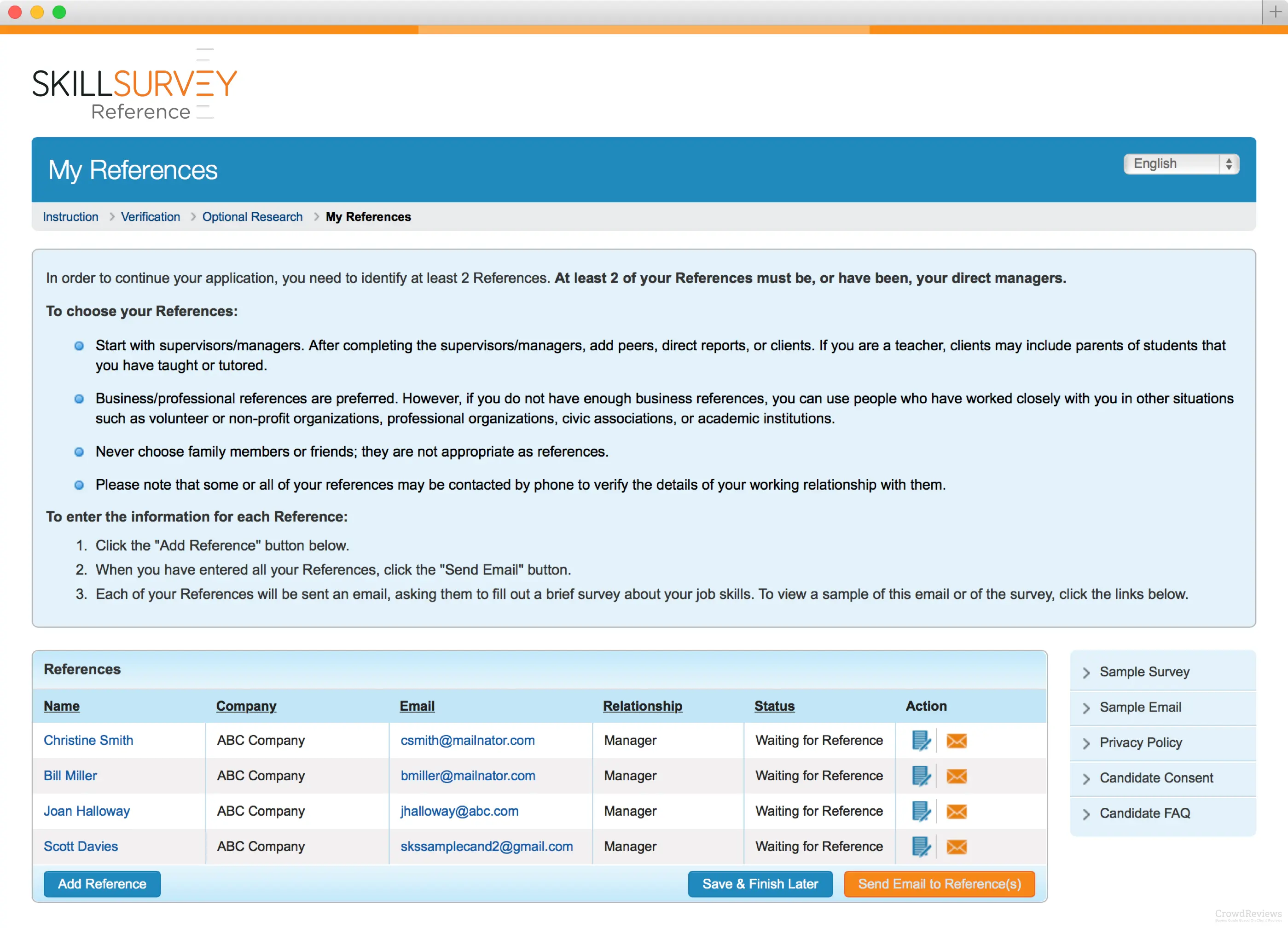
Task: Open csmith@mailnator.com email link
Action: click(x=467, y=740)
